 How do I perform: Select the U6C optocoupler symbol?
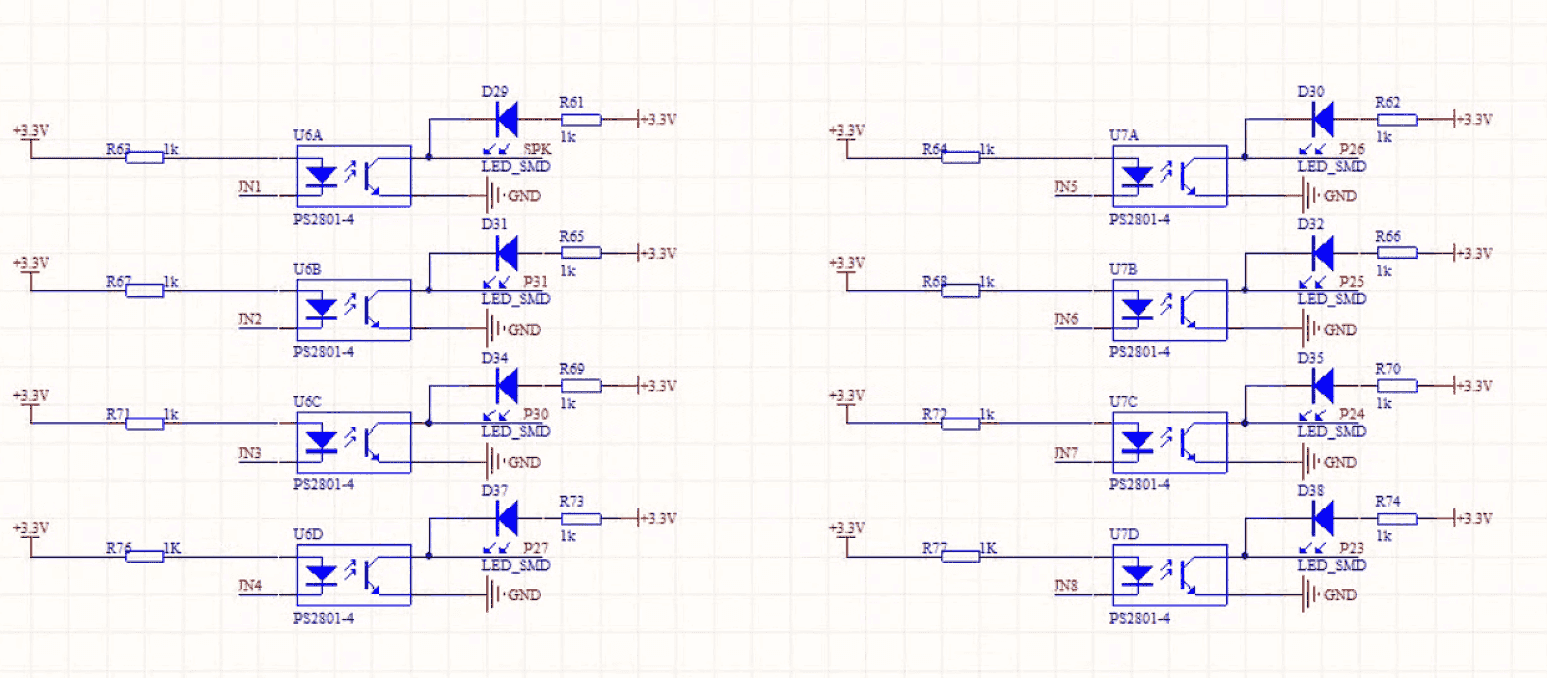click(x=353, y=443)
